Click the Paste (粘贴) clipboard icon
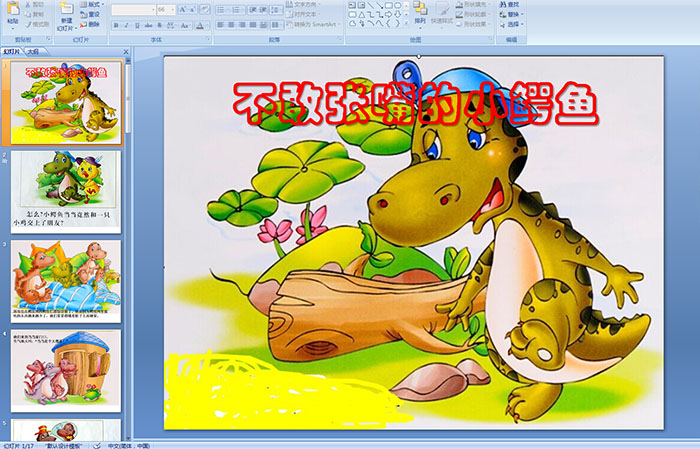The width and height of the screenshot is (700, 449). [13, 9]
